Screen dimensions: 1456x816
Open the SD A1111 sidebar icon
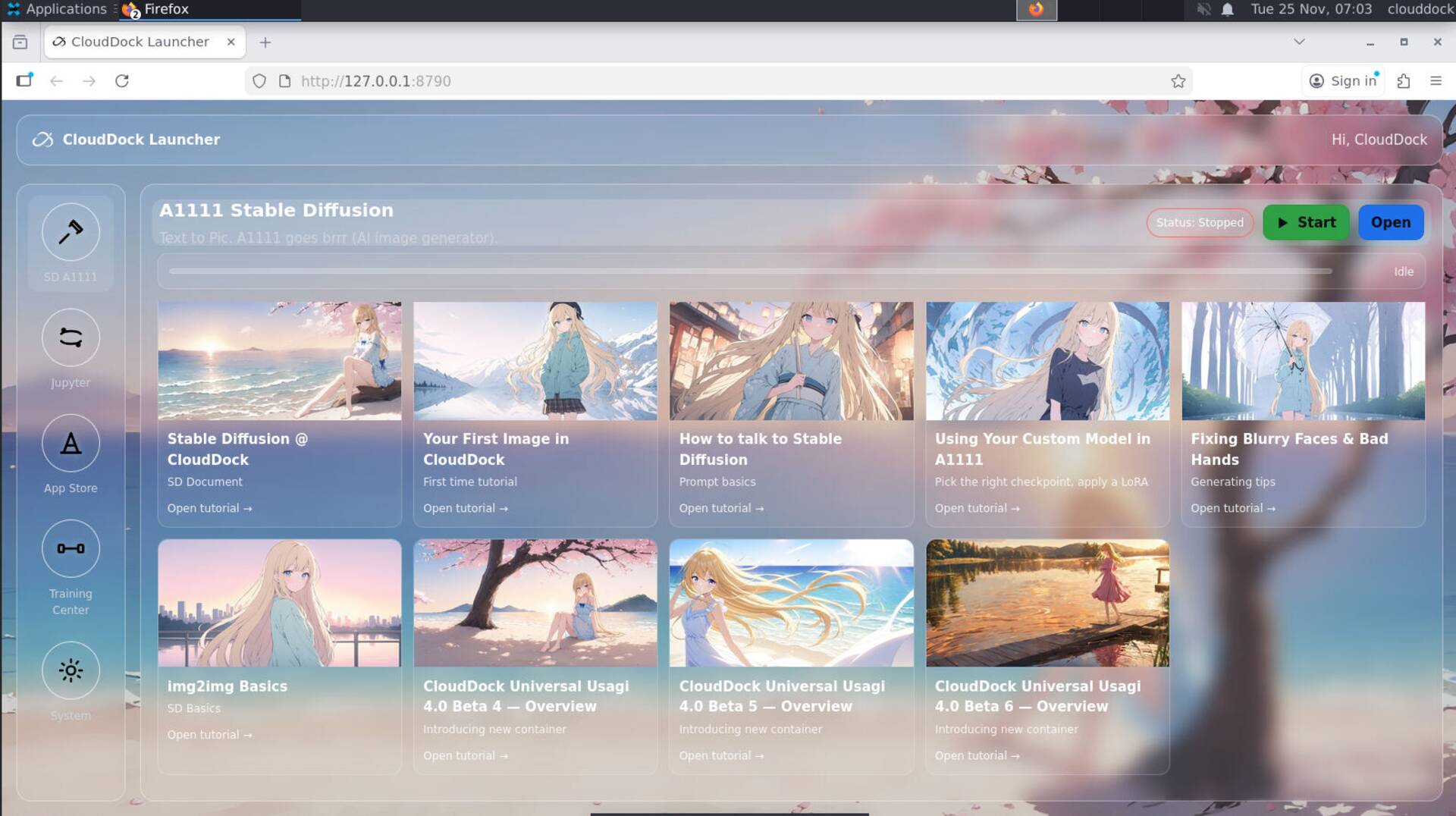[71, 232]
